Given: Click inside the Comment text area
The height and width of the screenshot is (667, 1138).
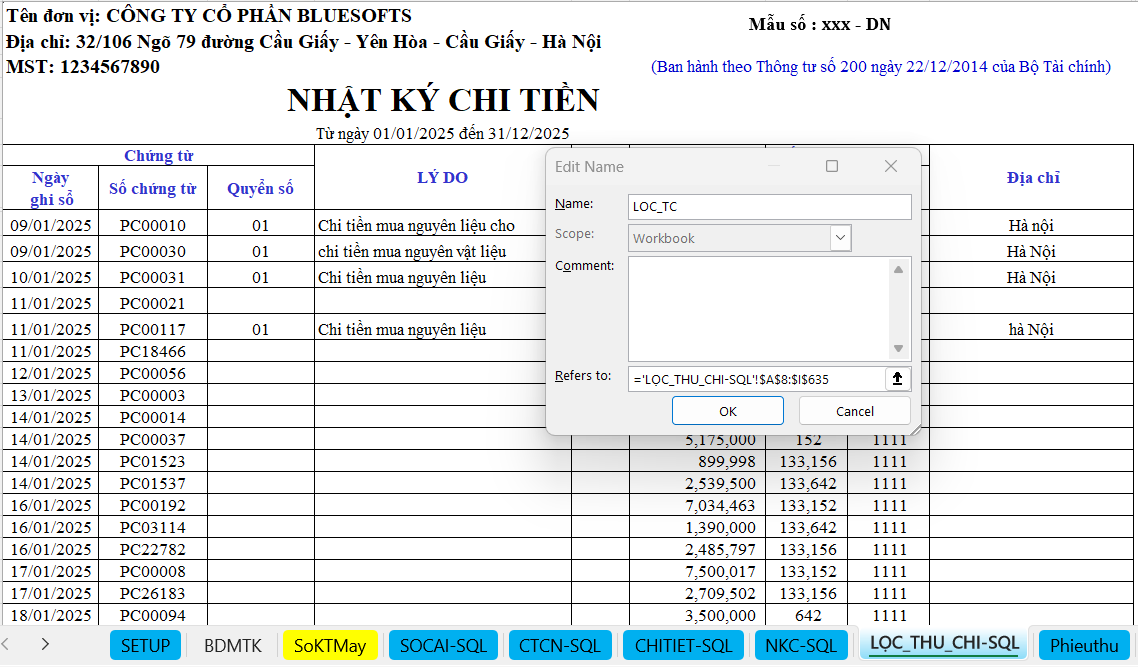Looking at the screenshot, I should (x=757, y=308).
